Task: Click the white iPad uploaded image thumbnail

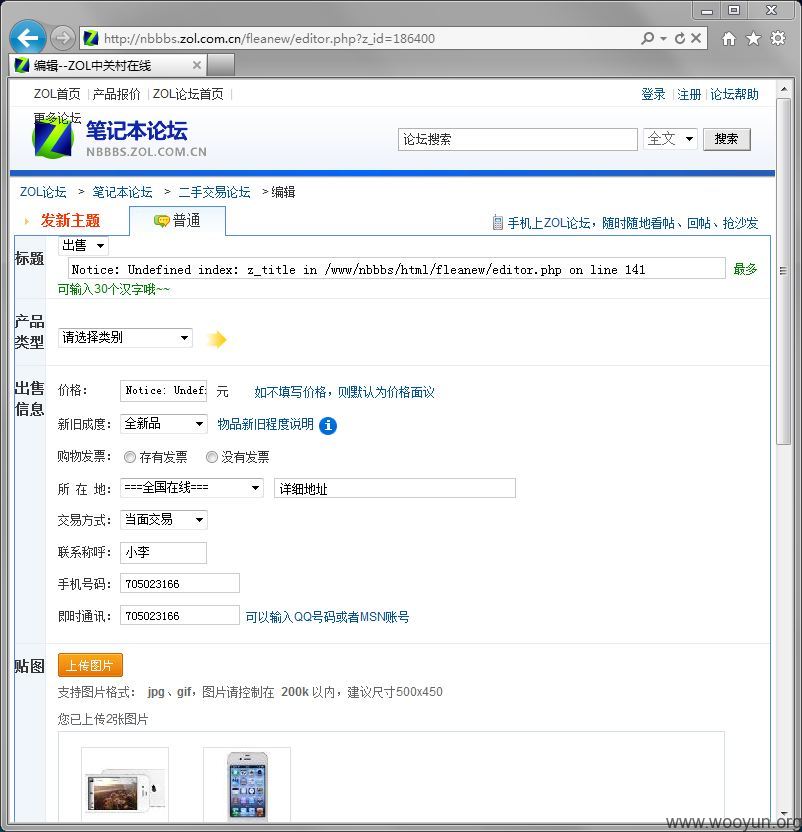Action: [x=125, y=785]
